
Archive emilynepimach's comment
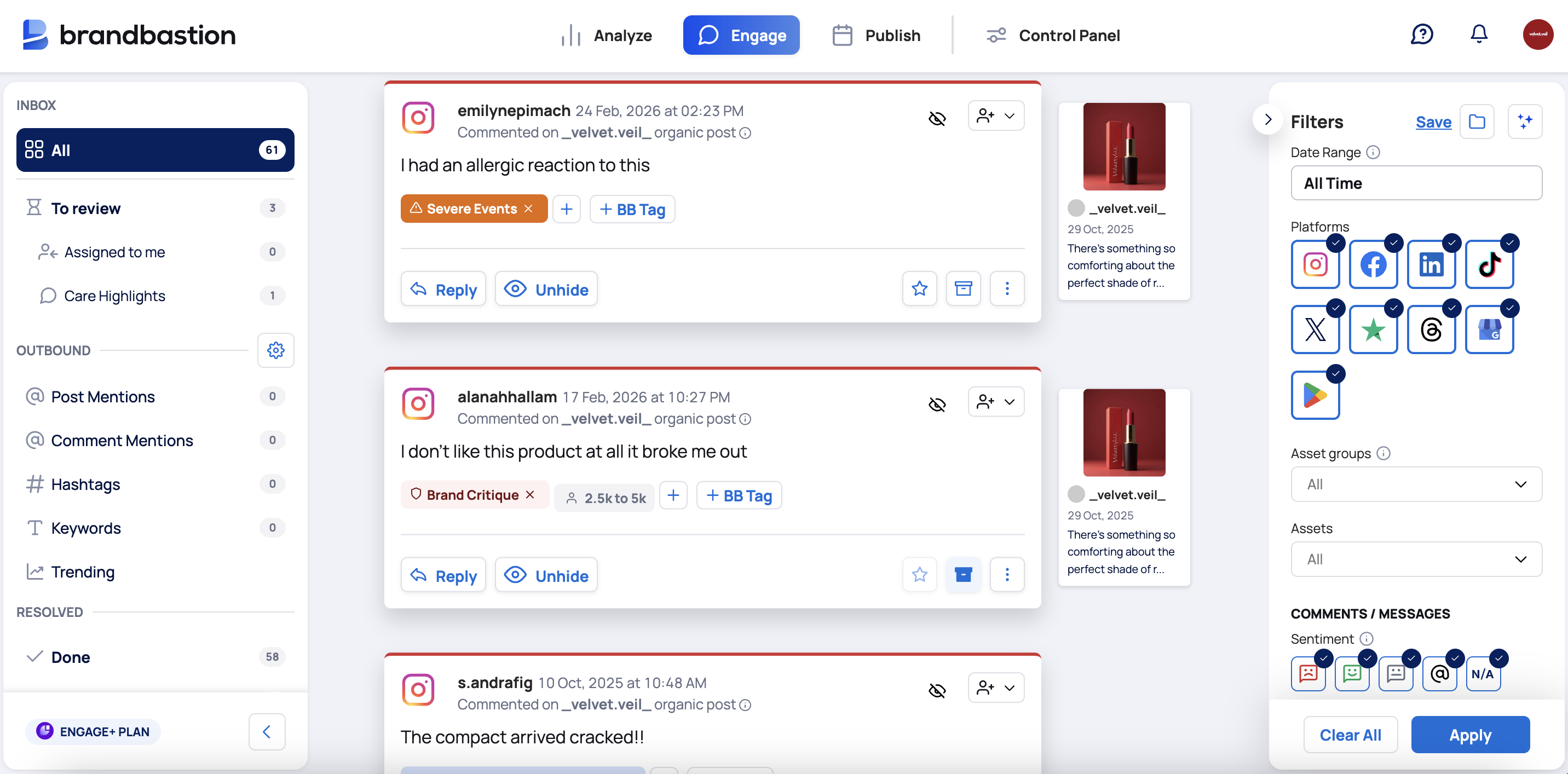coord(963,288)
